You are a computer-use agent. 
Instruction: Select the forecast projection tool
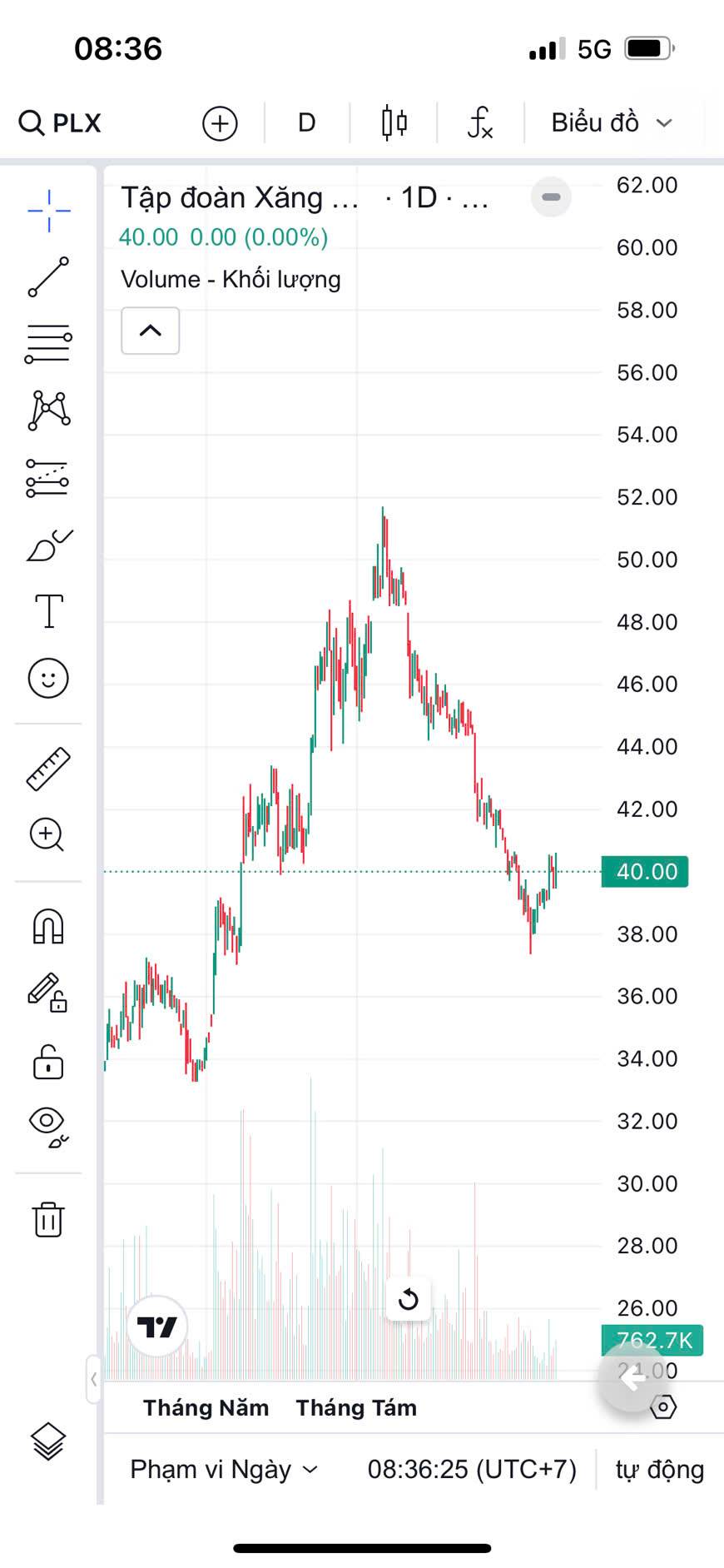coord(47,478)
